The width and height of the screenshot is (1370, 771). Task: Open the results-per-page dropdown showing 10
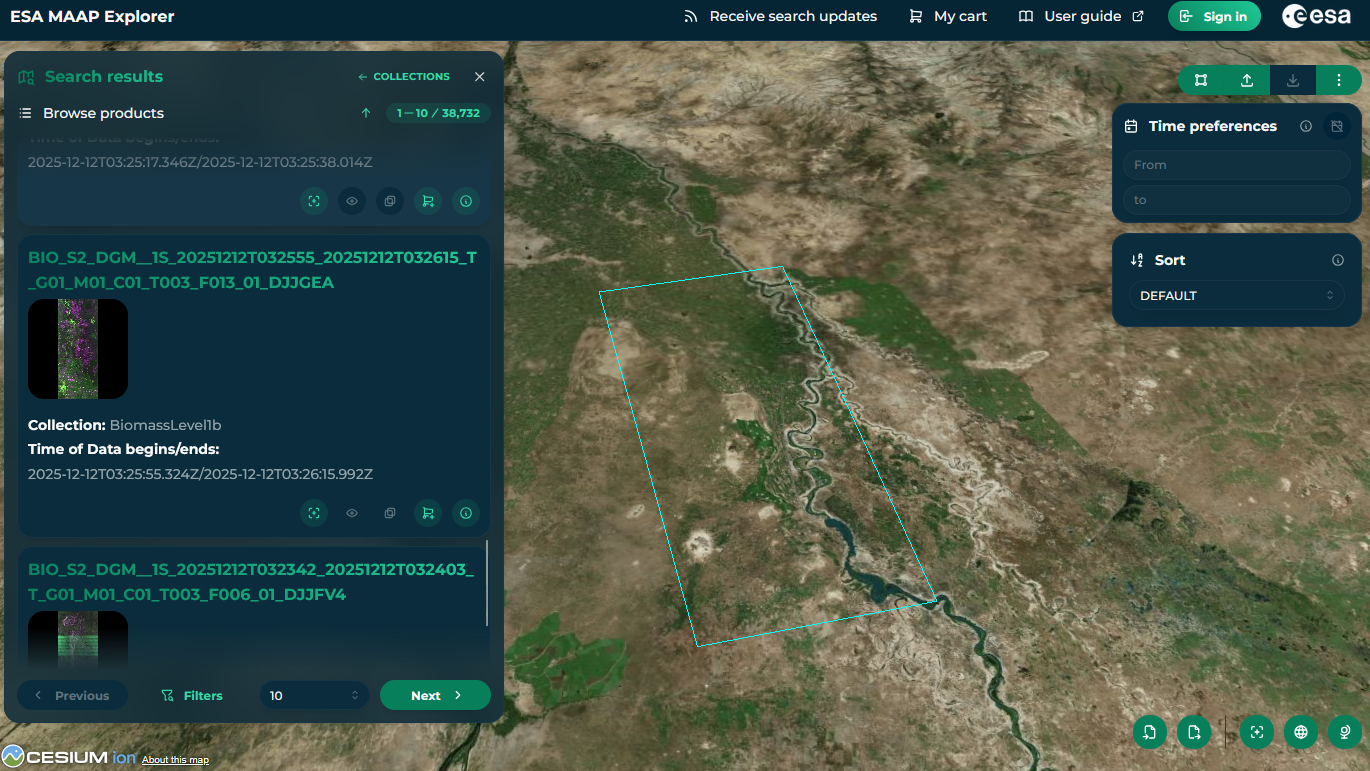coord(314,695)
